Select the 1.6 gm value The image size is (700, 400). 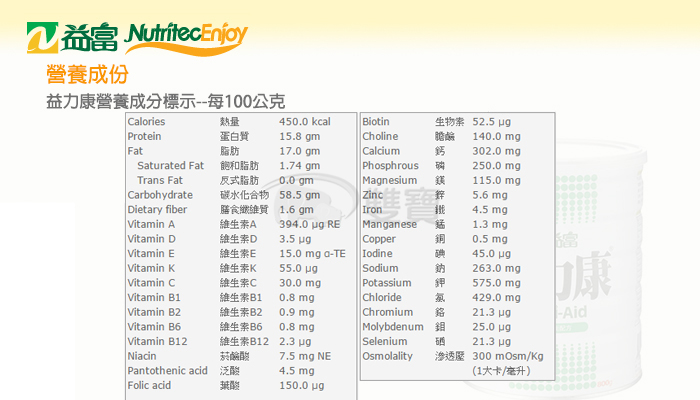coord(296,209)
